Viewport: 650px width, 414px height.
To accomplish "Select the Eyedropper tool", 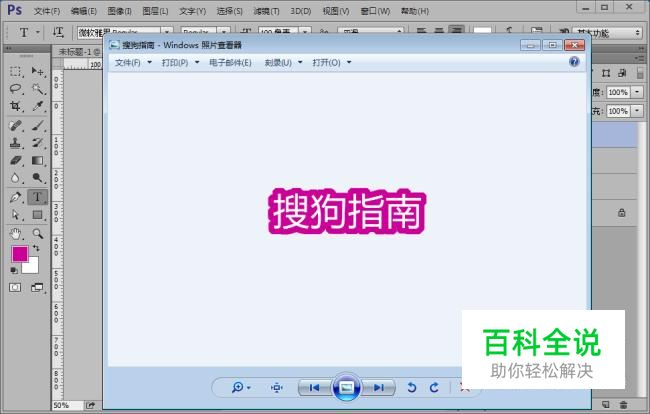I will pos(38,106).
